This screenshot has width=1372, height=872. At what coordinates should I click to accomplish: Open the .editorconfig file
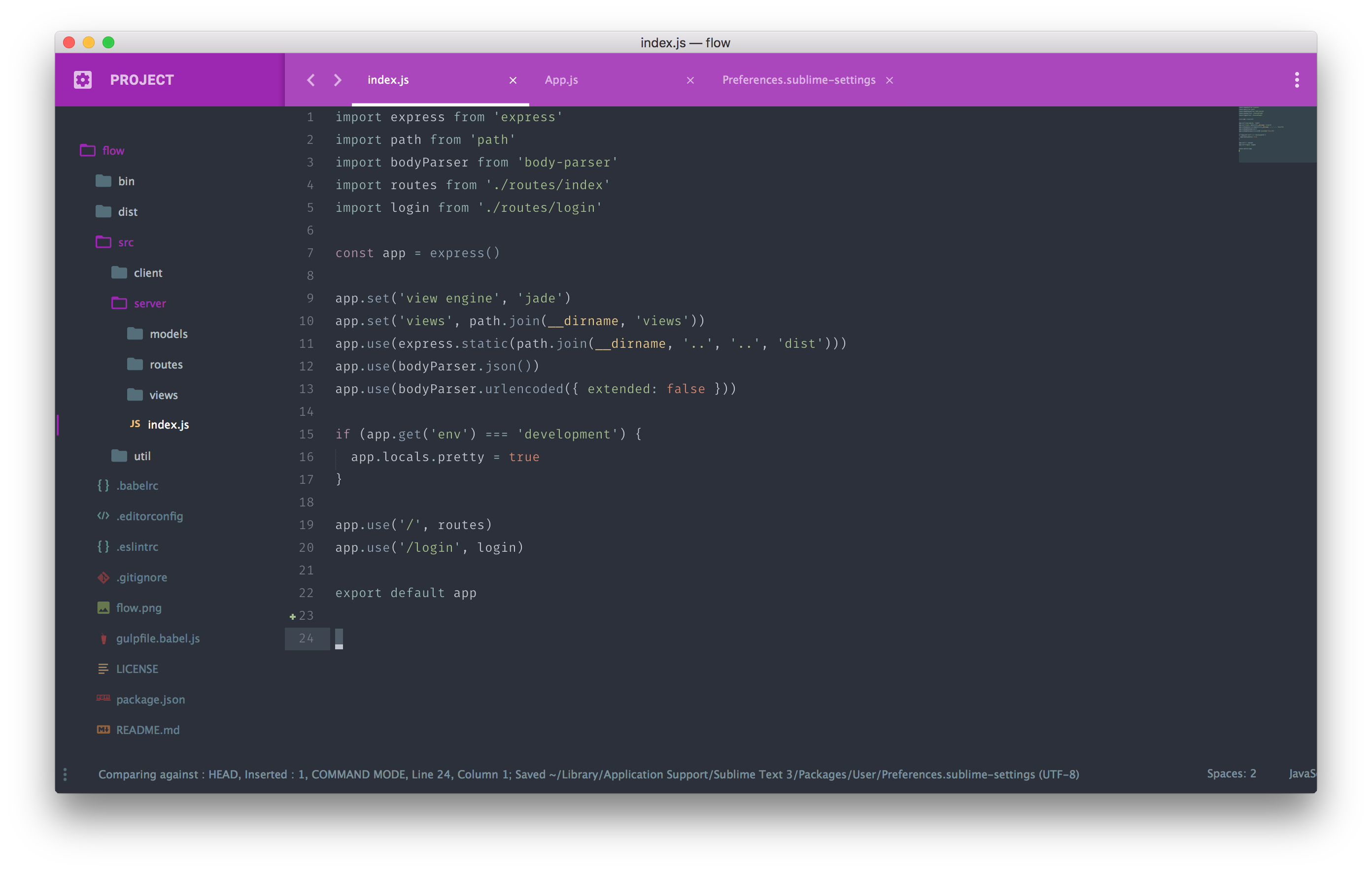pos(149,516)
